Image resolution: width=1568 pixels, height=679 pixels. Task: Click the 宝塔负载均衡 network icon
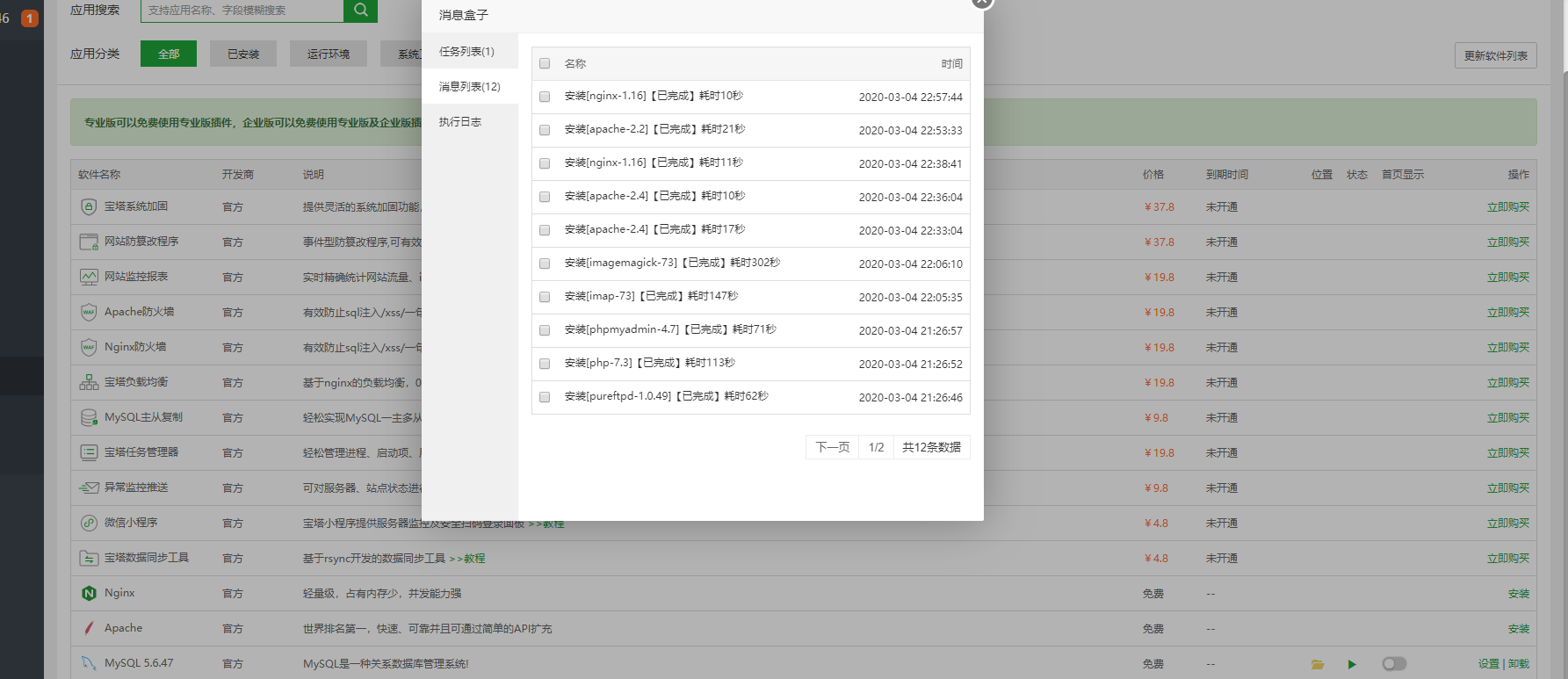point(89,382)
